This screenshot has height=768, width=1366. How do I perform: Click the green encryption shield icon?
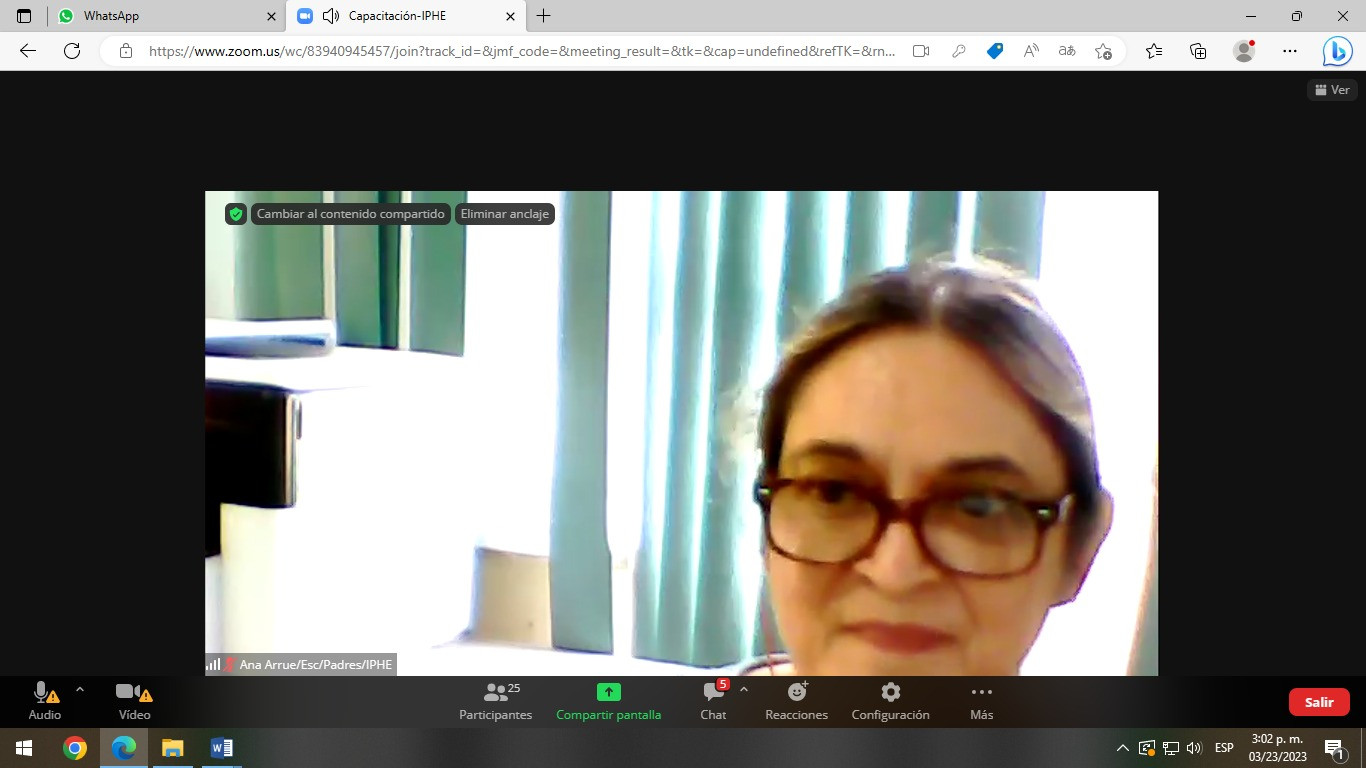236,214
